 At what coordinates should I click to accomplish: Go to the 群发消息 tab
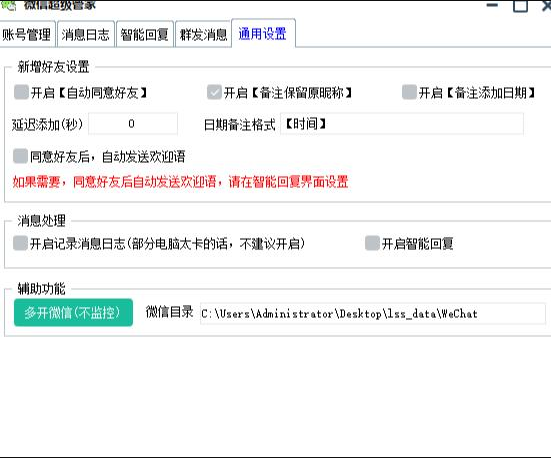(203, 34)
